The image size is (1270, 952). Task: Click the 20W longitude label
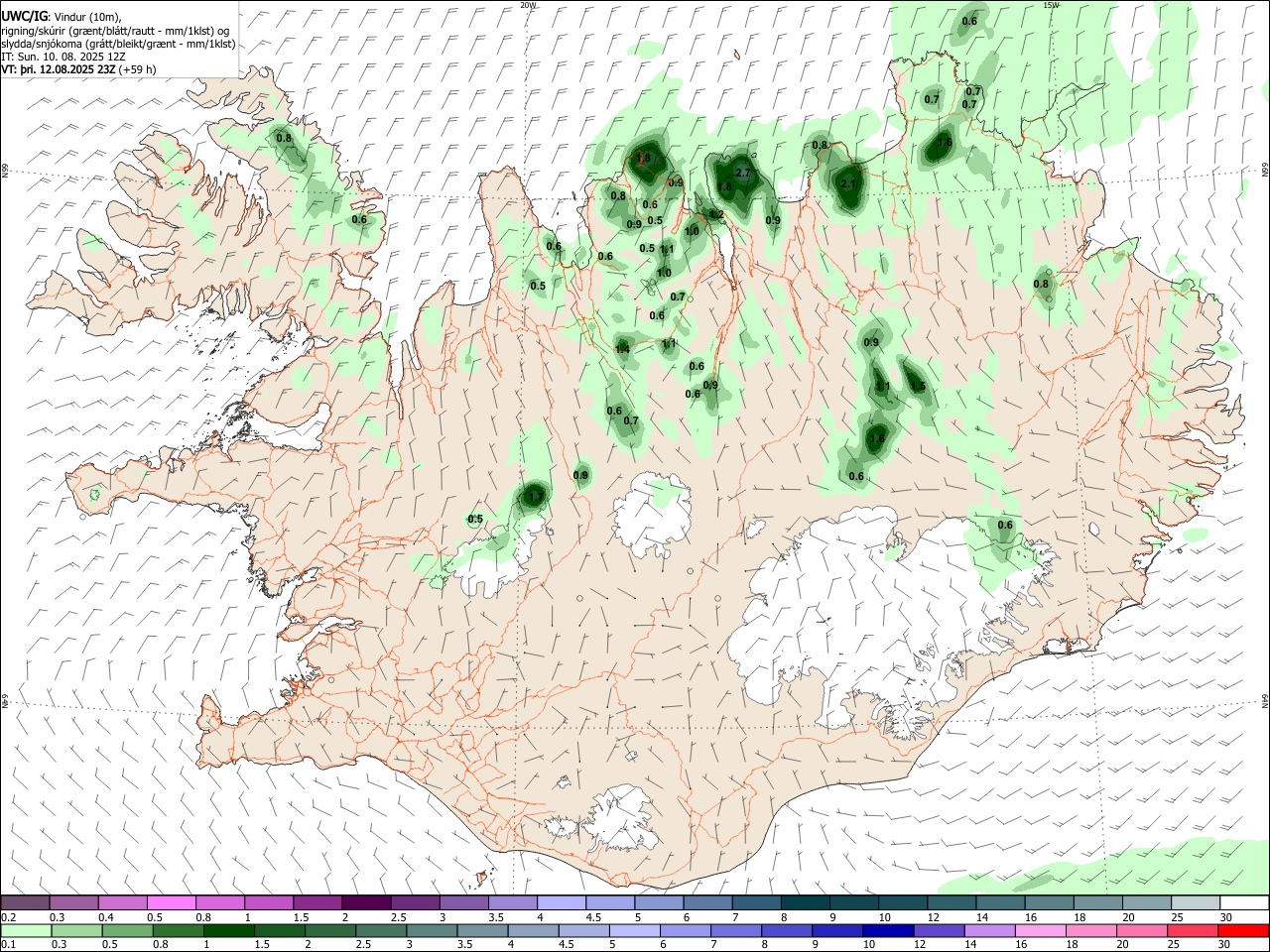(x=528, y=5)
